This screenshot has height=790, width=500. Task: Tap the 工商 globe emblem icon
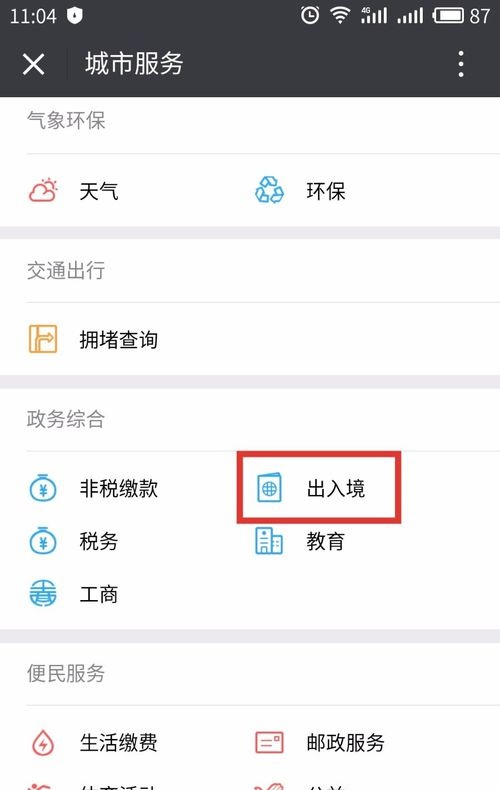click(43, 594)
